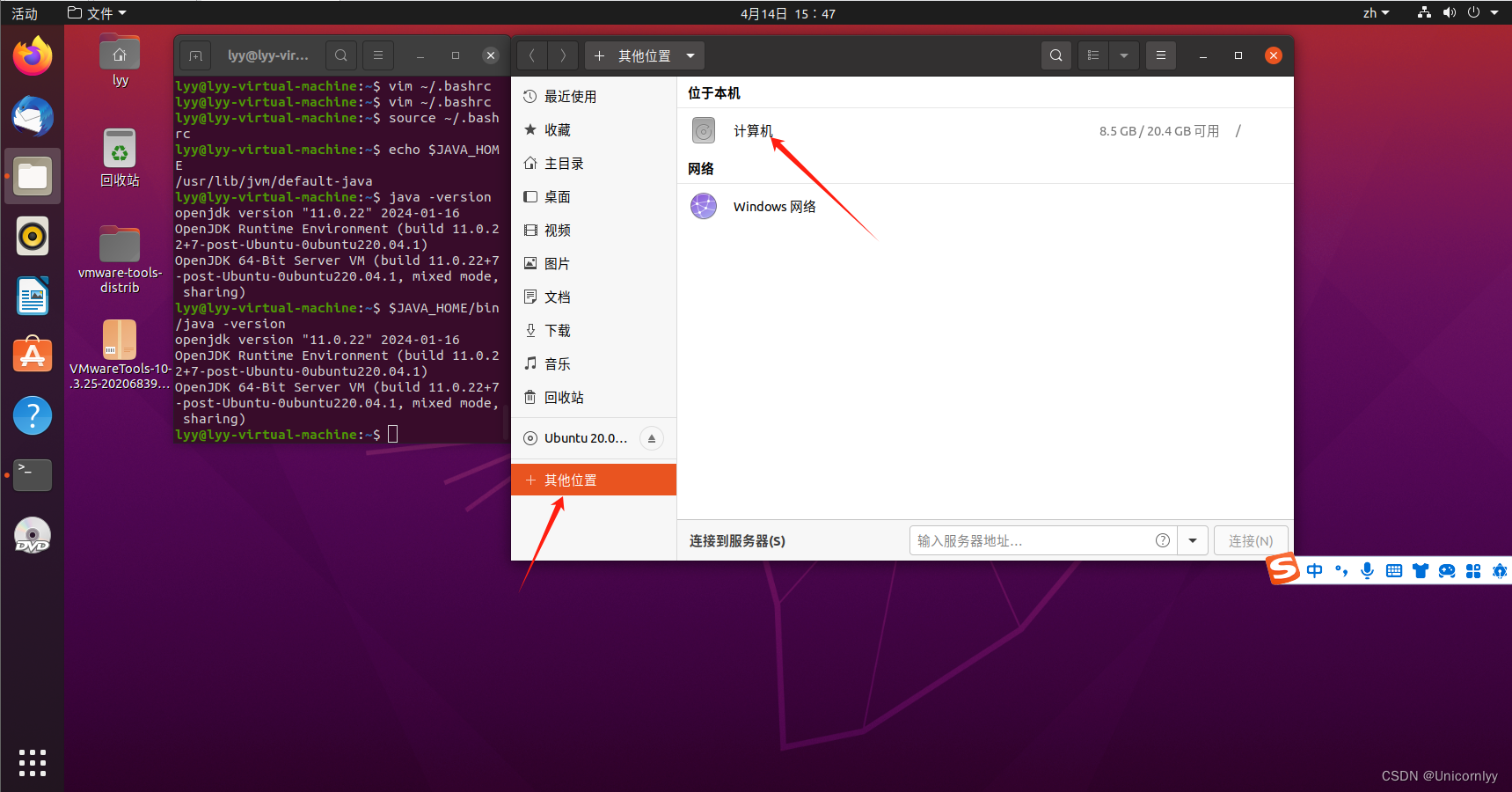
Task: Eject the Ubuntu 20.0 disc
Action: click(x=652, y=438)
